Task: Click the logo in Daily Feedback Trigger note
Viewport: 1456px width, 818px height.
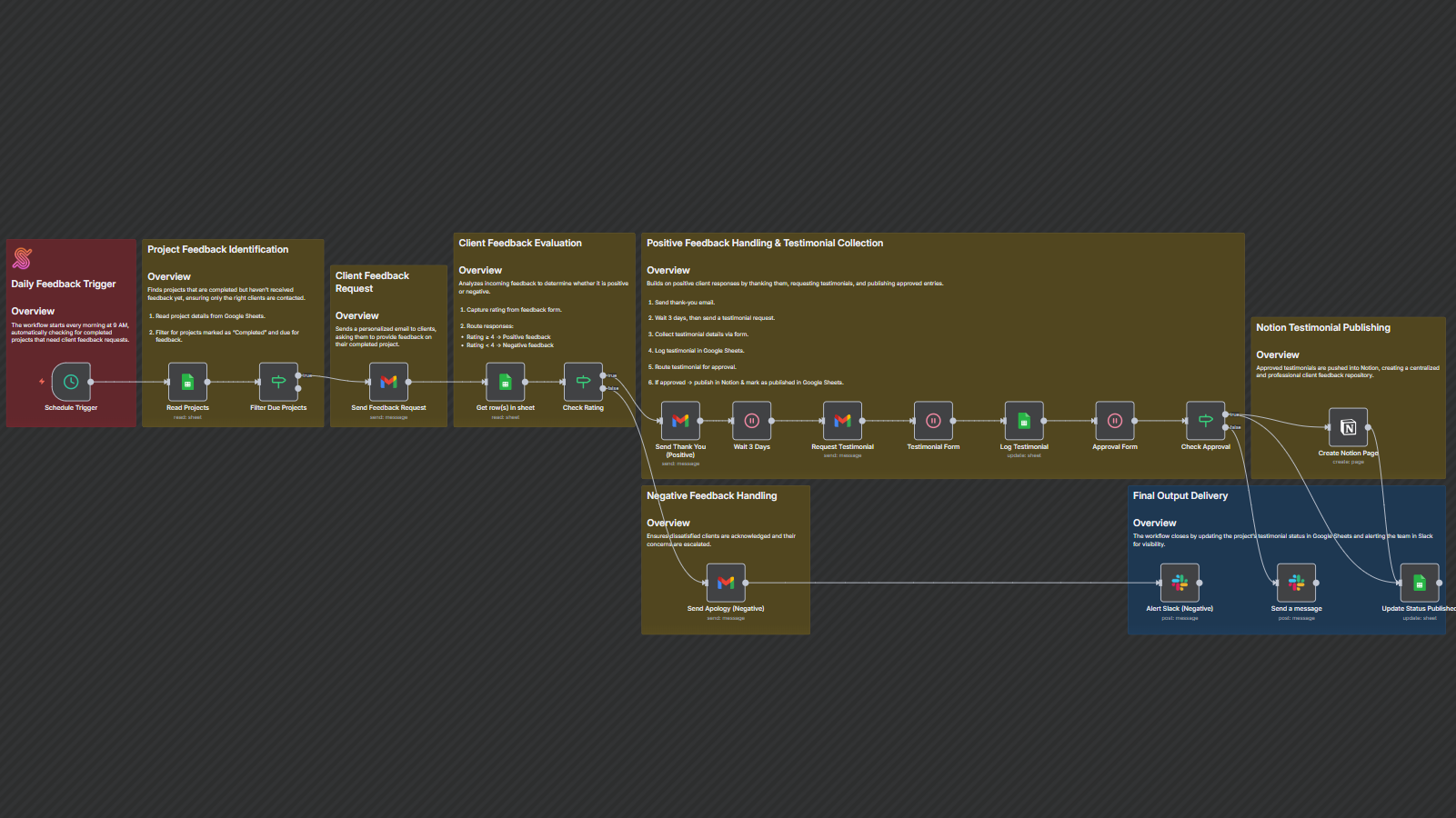Action: (x=23, y=259)
